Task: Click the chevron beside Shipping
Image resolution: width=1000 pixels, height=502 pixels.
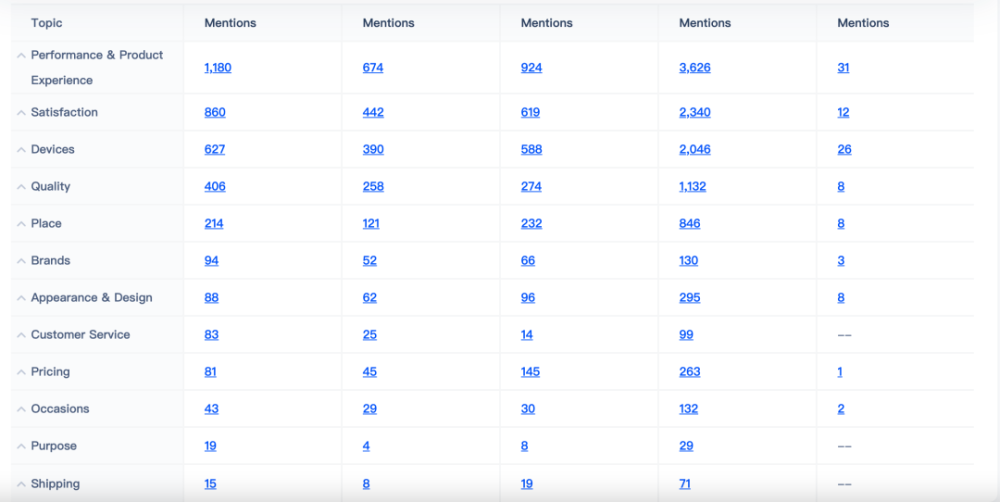Action: tap(21, 484)
